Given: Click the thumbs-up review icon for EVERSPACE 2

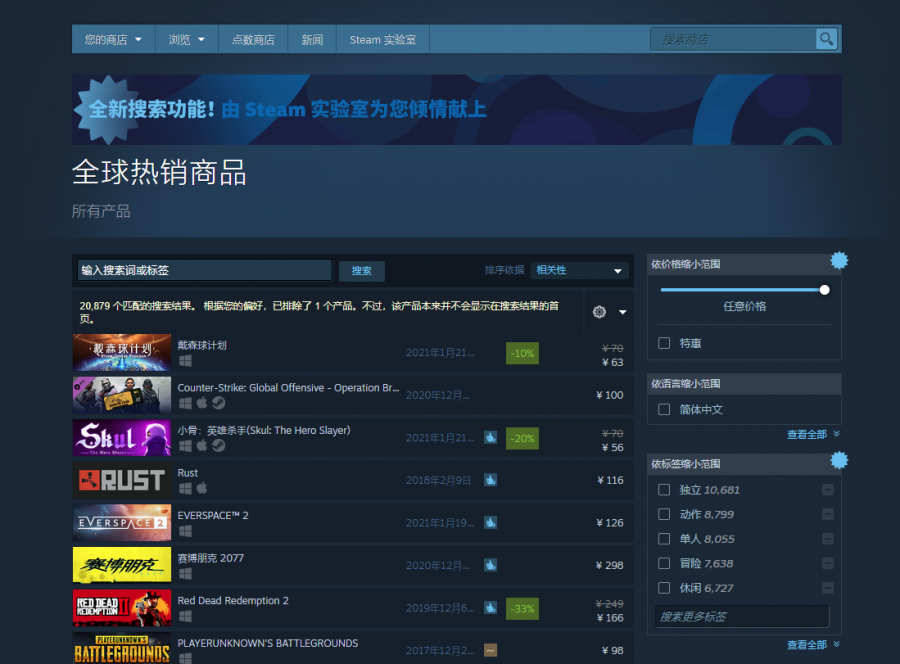Looking at the screenshot, I should (x=490, y=522).
